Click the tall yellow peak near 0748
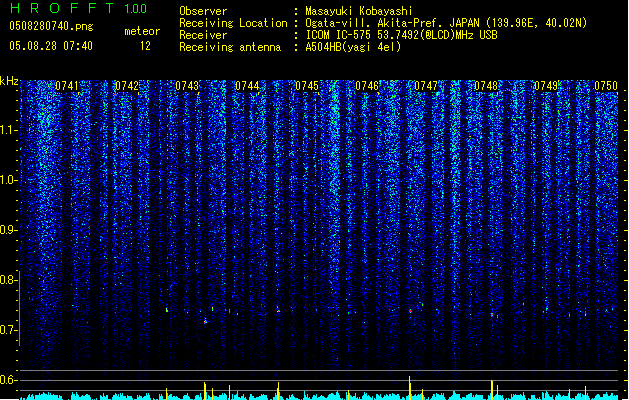This screenshot has width=629, height=400. pyautogui.click(x=492, y=390)
